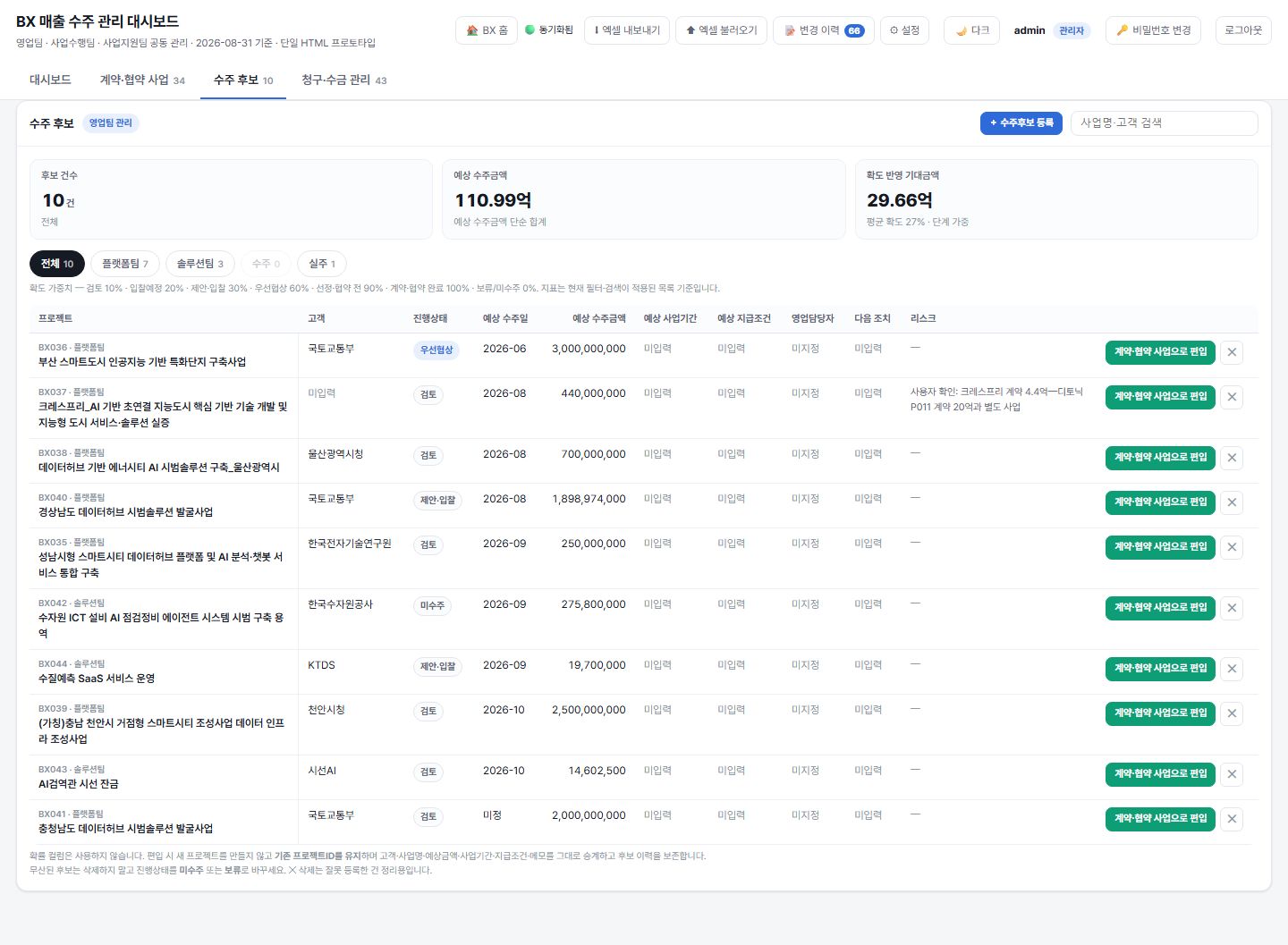Toggle 다크 mode moon button
The width and height of the screenshot is (1288, 945).
[971, 30]
